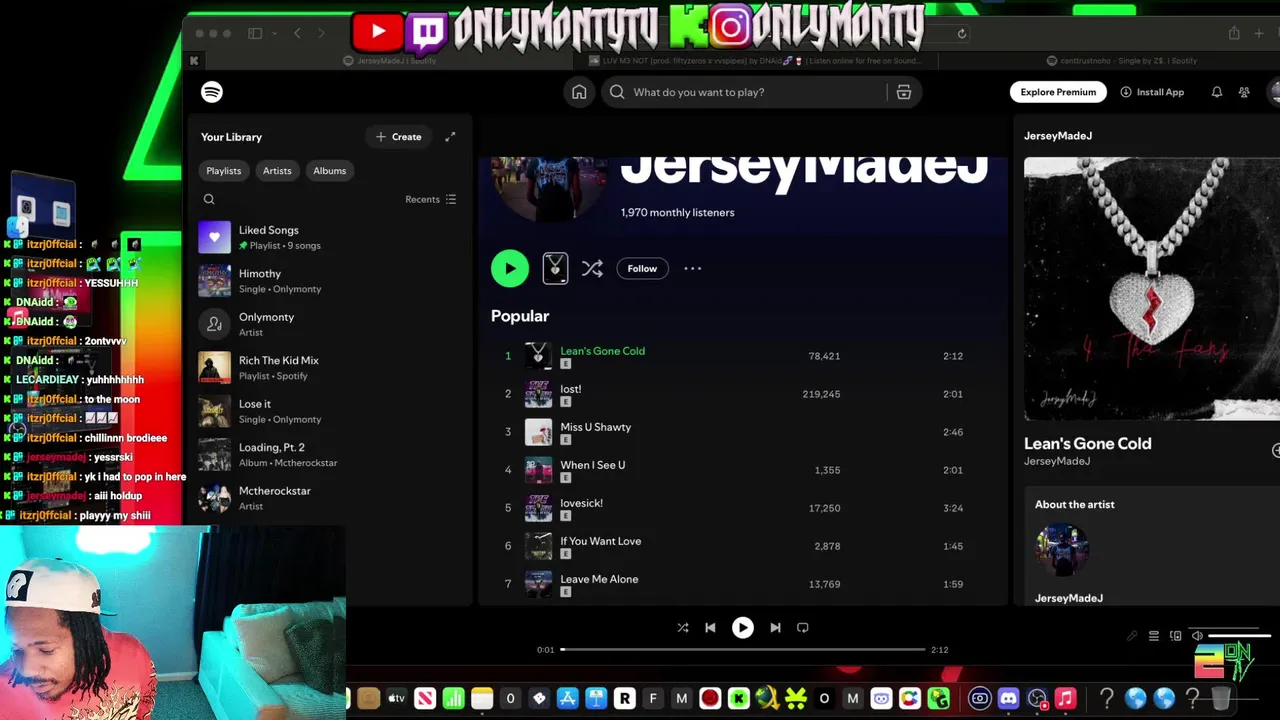This screenshot has width=1280, height=720.
Task: Open Mcthereockstar artist in library
Action: tap(327, 498)
